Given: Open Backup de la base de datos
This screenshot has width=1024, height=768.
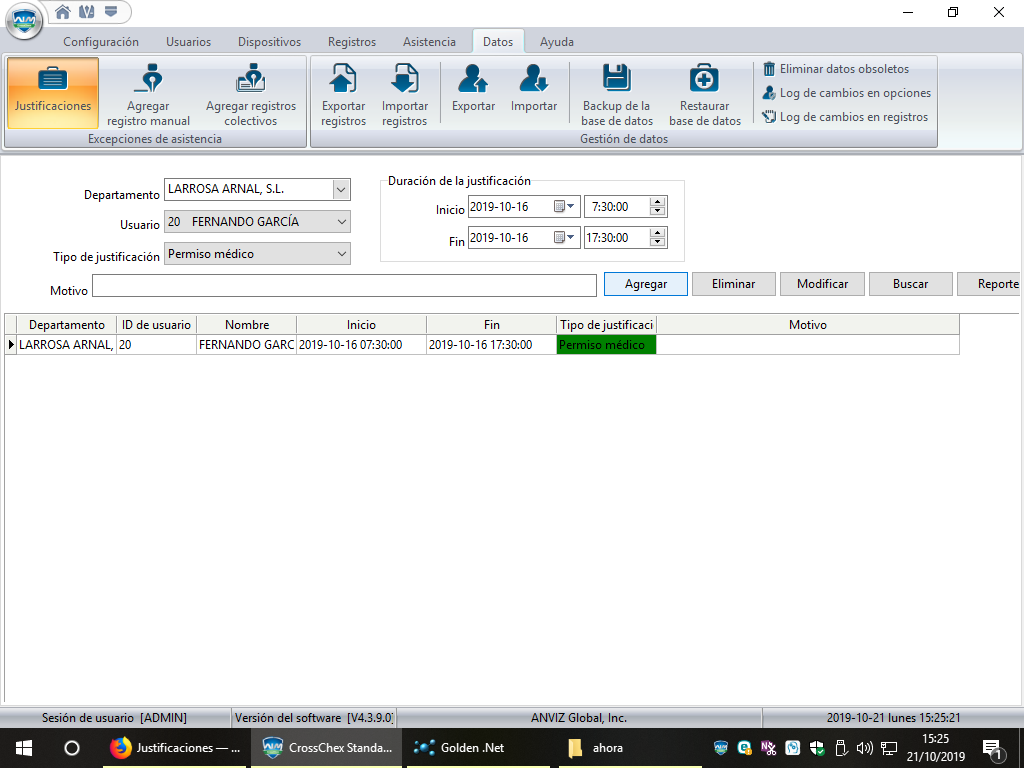Looking at the screenshot, I should click(x=616, y=94).
